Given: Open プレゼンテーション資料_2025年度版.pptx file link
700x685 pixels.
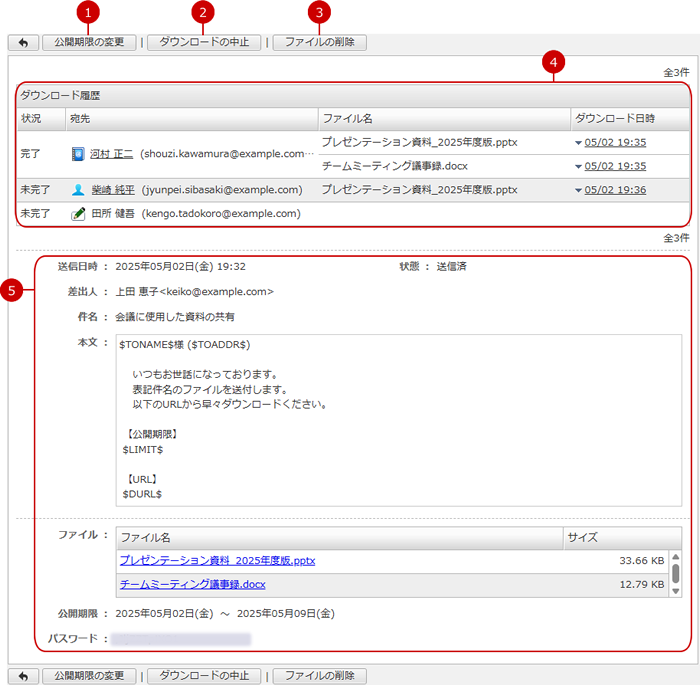Looking at the screenshot, I should click(x=217, y=561).
